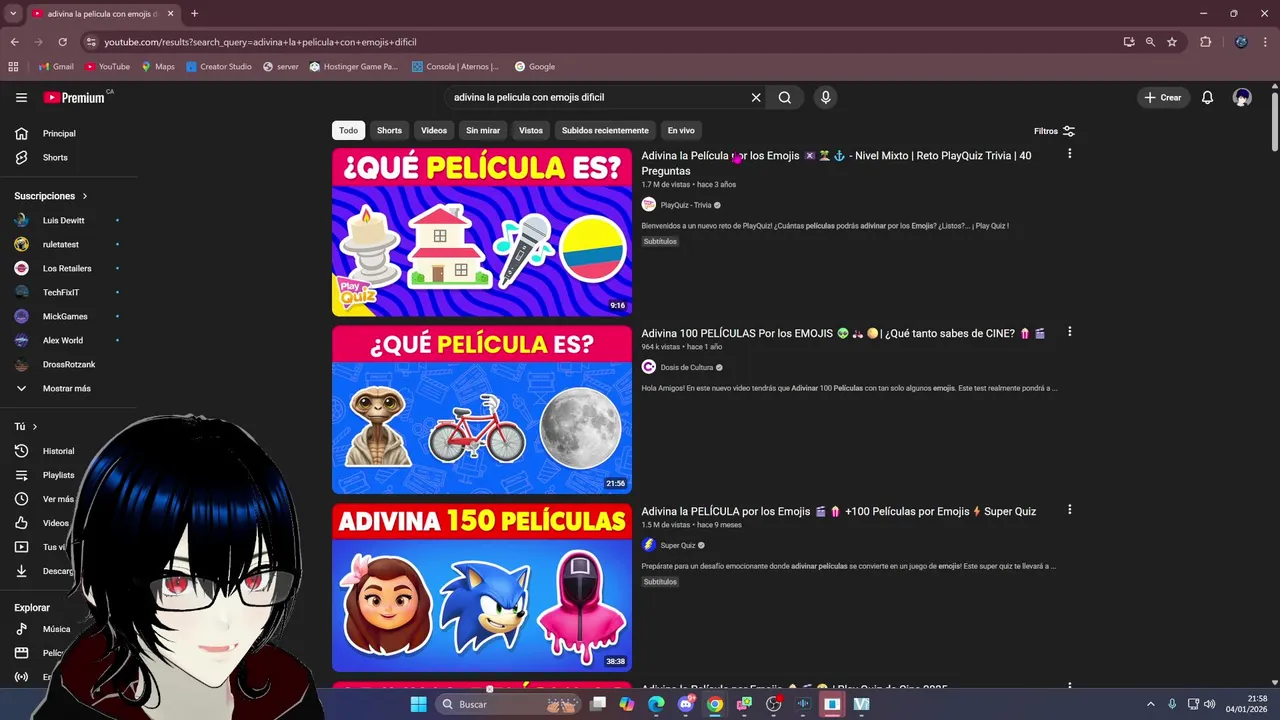This screenshot has height=720, width=1280.
Task: Select the Todo filter chip
Action: tap(348, 130)
